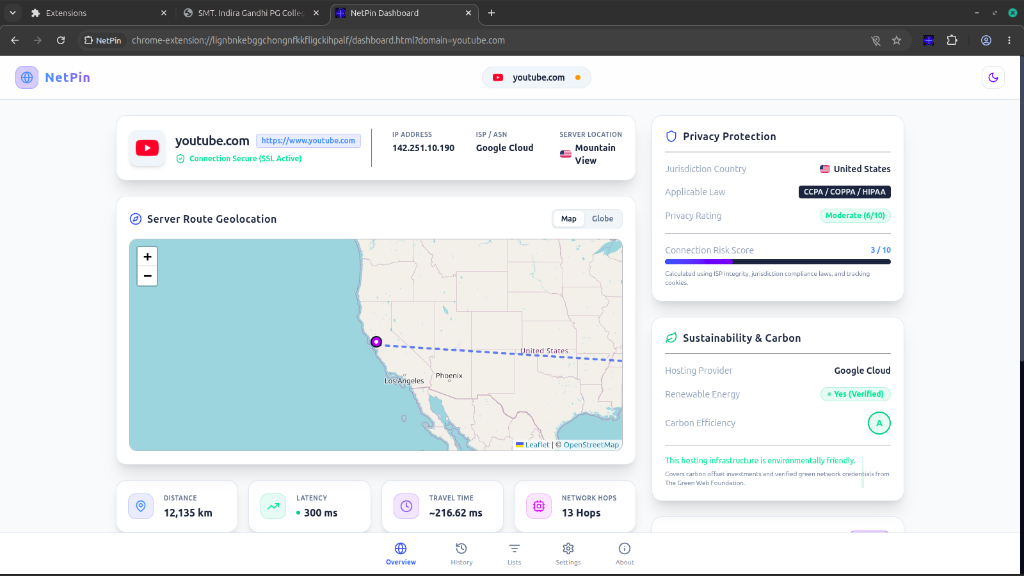Open the https://www.youtube.com link
Screen dimensions: 1024x576
pyautogui.click(x=308, y=140)
